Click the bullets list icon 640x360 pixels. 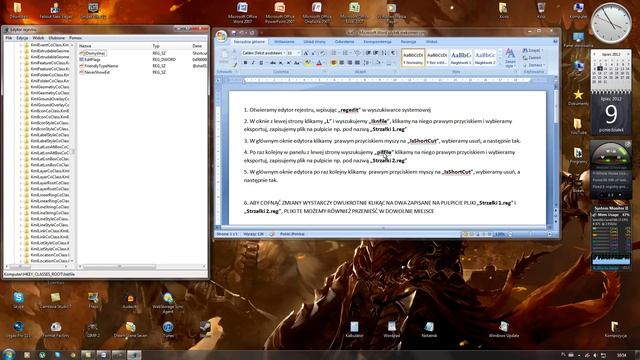point(333,53)
